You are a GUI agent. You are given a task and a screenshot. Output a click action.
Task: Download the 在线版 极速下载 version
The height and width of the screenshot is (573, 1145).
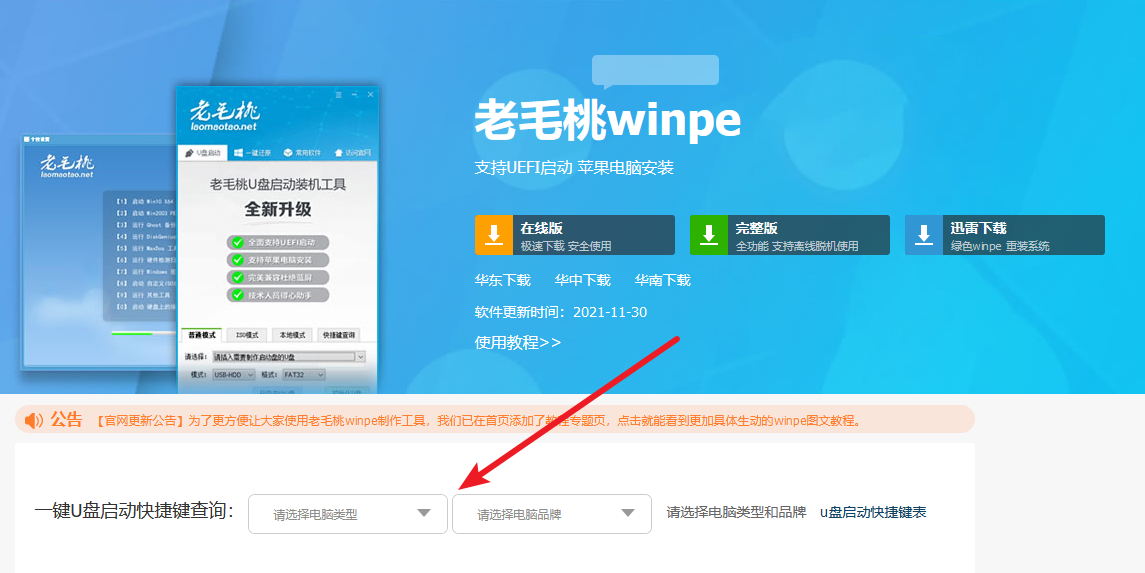click(x=575, y=235)
